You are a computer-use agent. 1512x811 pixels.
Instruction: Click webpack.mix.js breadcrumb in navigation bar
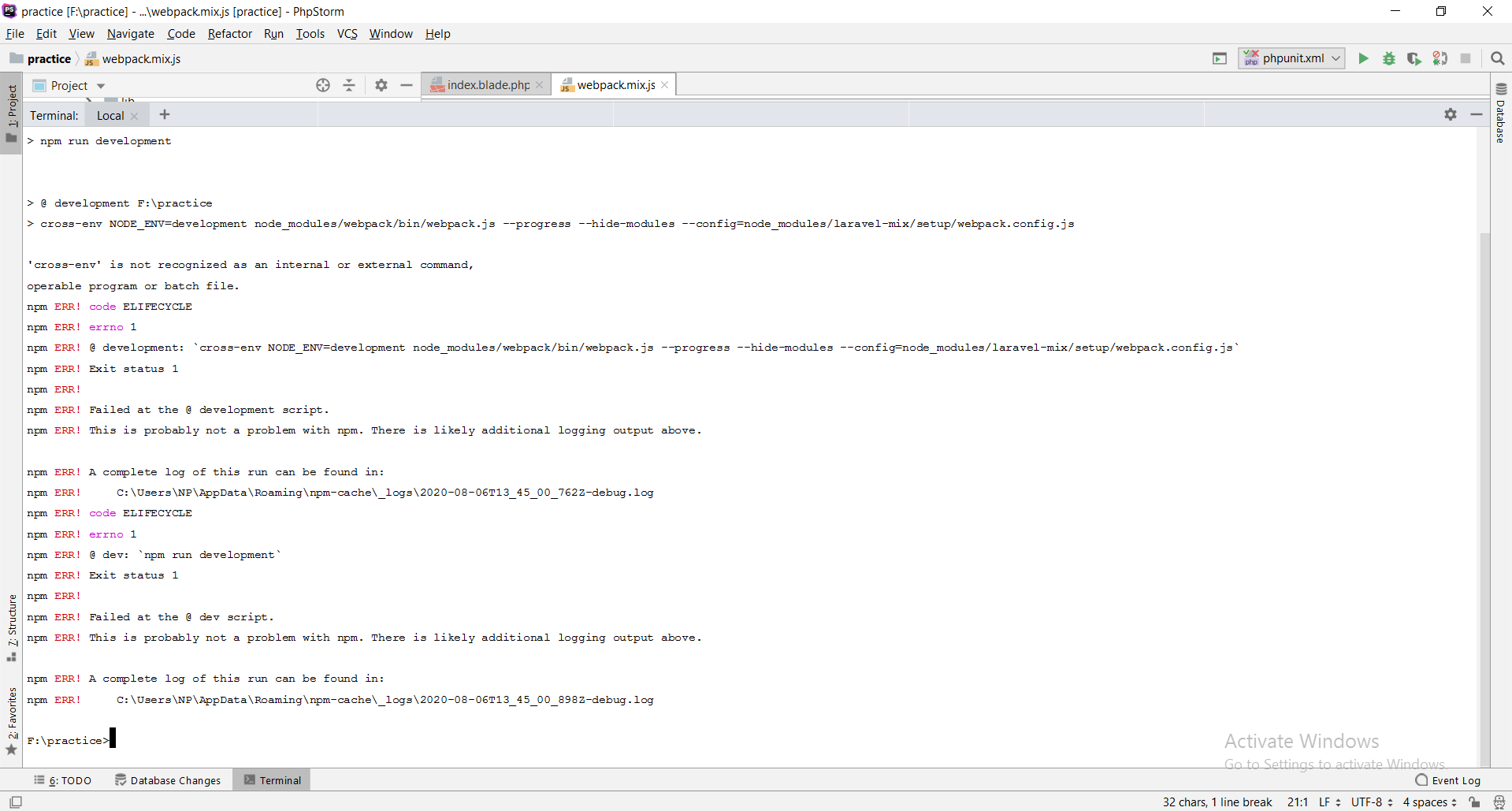[x=132, y=58]
